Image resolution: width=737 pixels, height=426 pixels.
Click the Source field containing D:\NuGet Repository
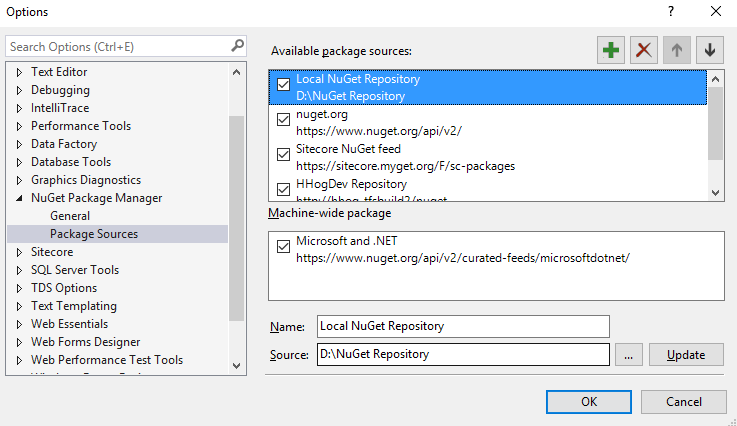(463, 354)
